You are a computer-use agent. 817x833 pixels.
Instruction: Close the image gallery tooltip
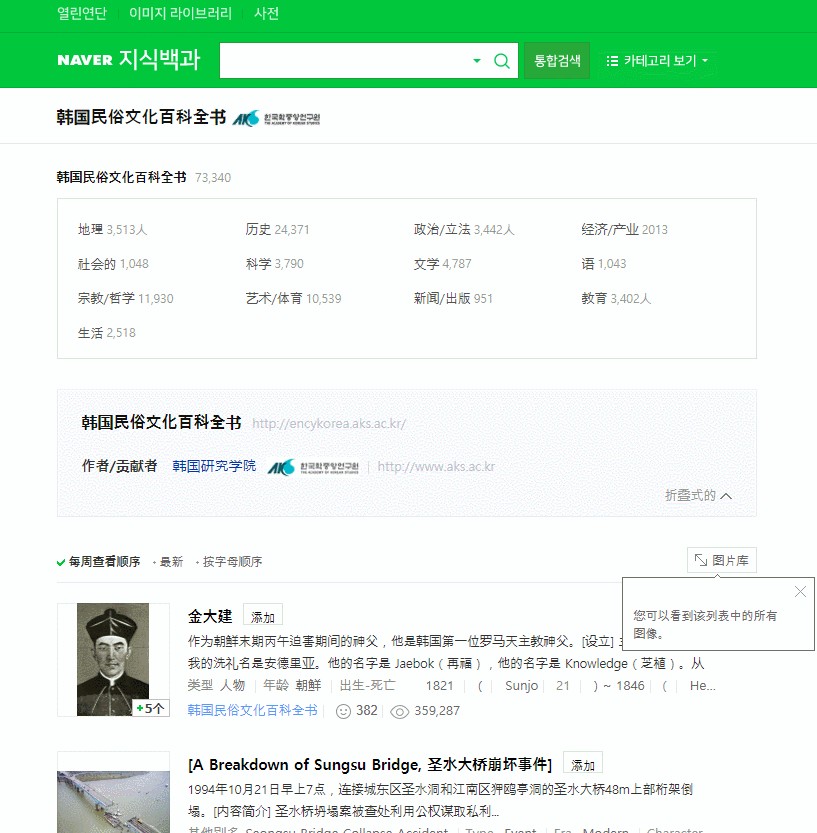click(800, 592)
